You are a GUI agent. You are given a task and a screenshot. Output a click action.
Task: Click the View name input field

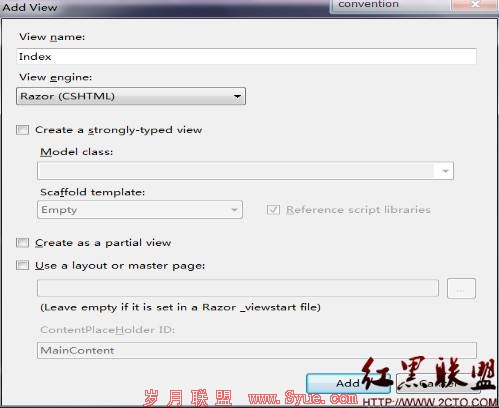pyautogui.click(x=246, y=56)
